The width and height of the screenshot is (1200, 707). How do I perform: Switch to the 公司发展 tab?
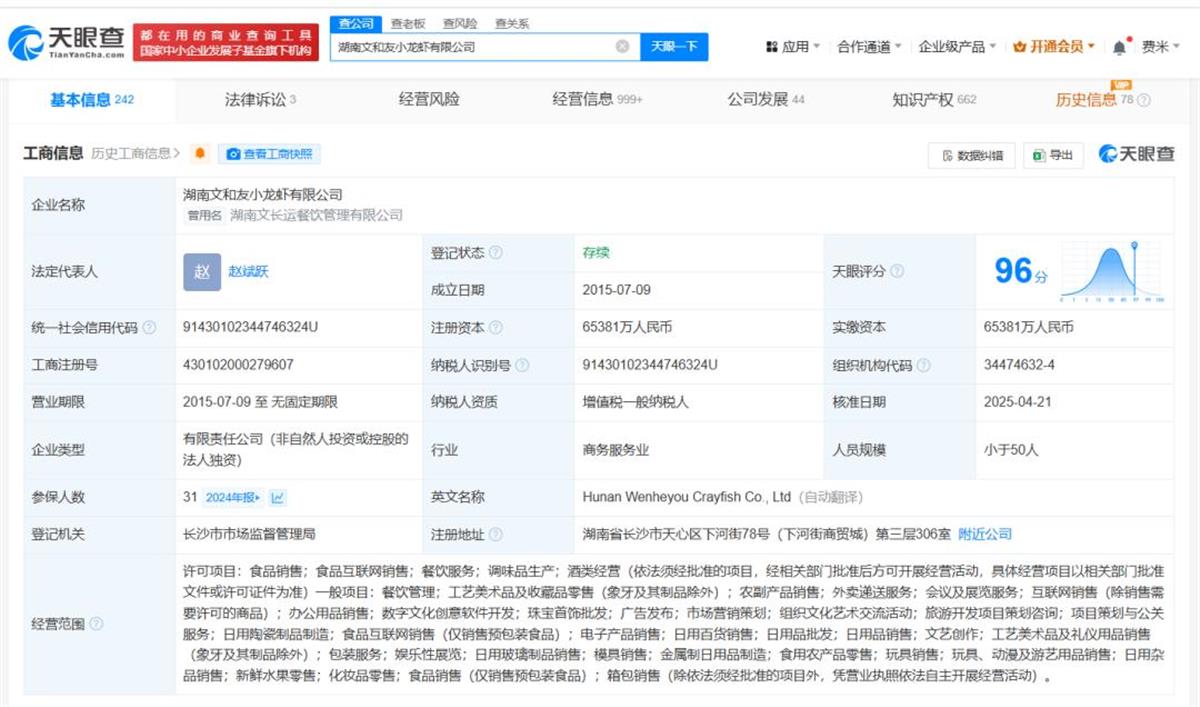click(x=766, y=100)
